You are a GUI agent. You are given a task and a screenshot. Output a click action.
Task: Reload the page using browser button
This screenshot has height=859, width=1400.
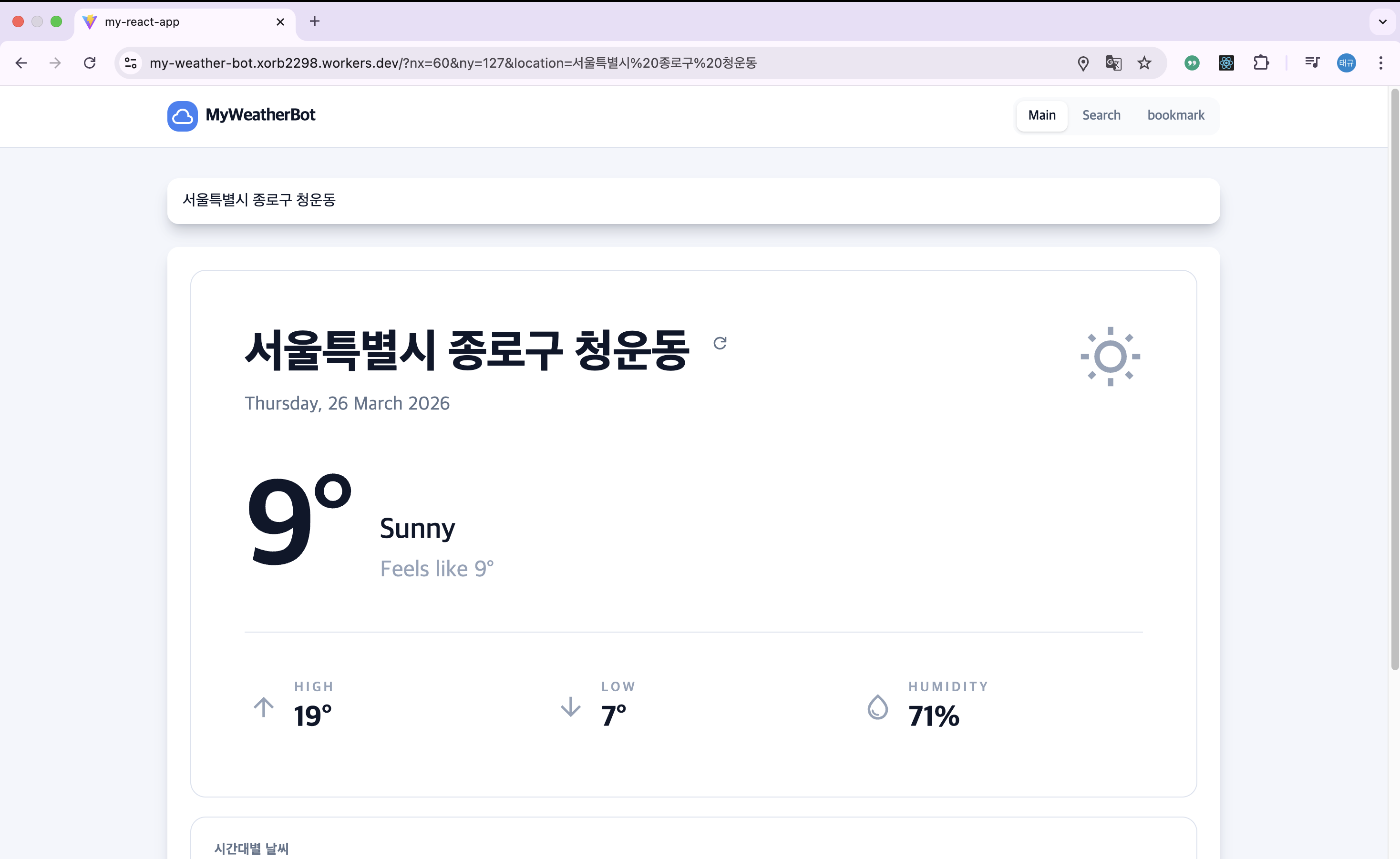tap(90, 63)
